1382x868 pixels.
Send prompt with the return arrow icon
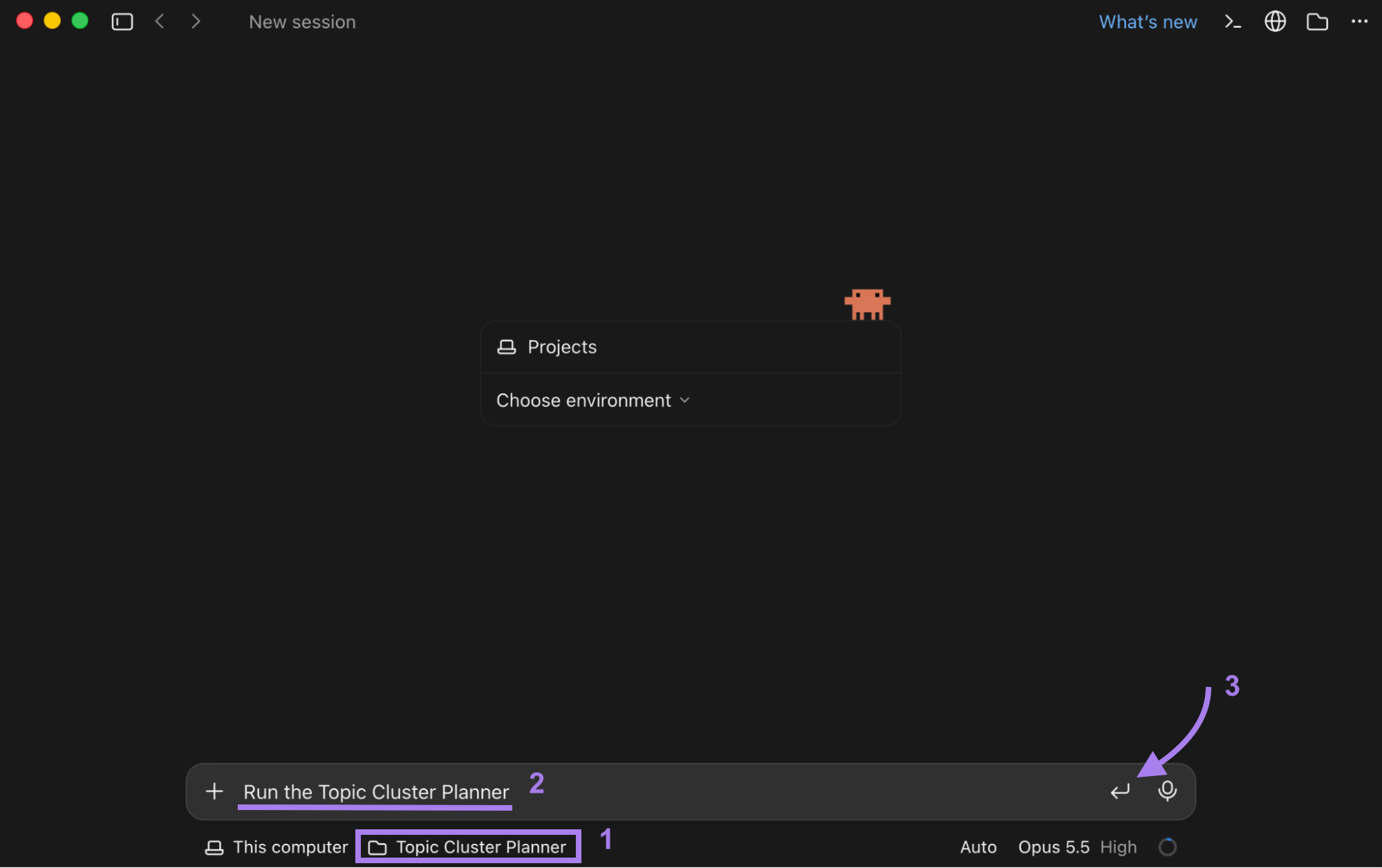pyautogui.click(x=1120, y=791)
